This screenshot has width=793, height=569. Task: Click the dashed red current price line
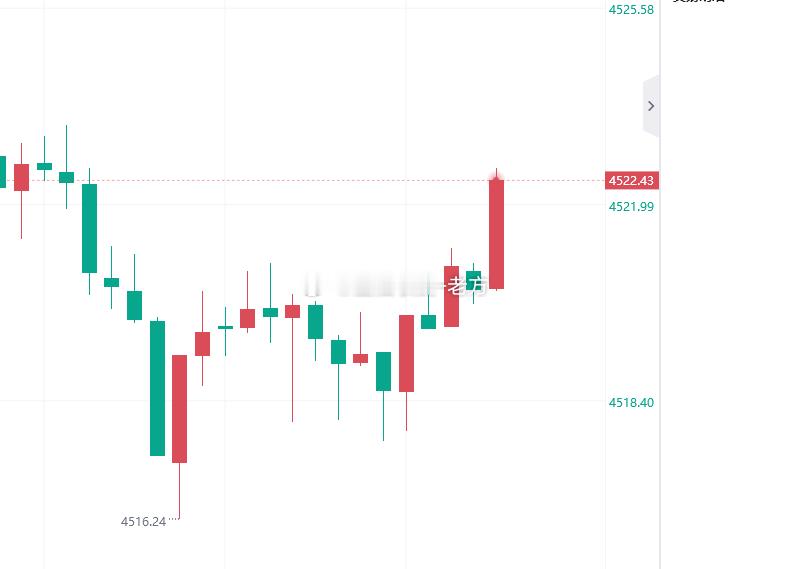pyautogui.click(x=302, y=180)
